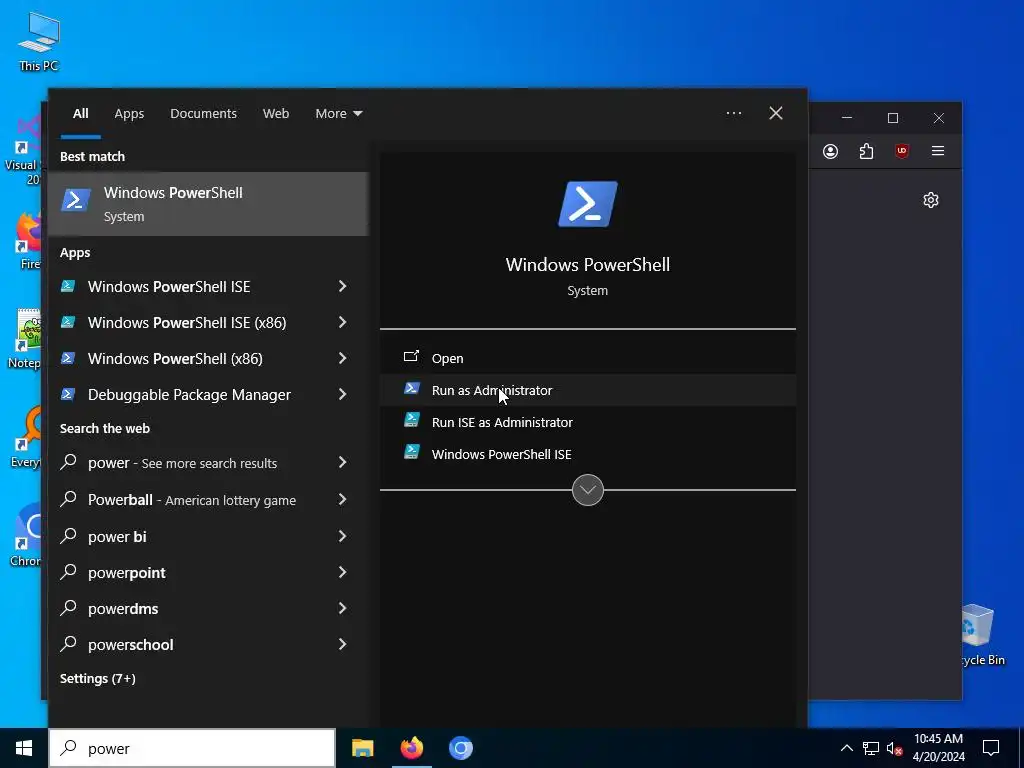Expand Windows PowerShell (x86) arrow

342,358
